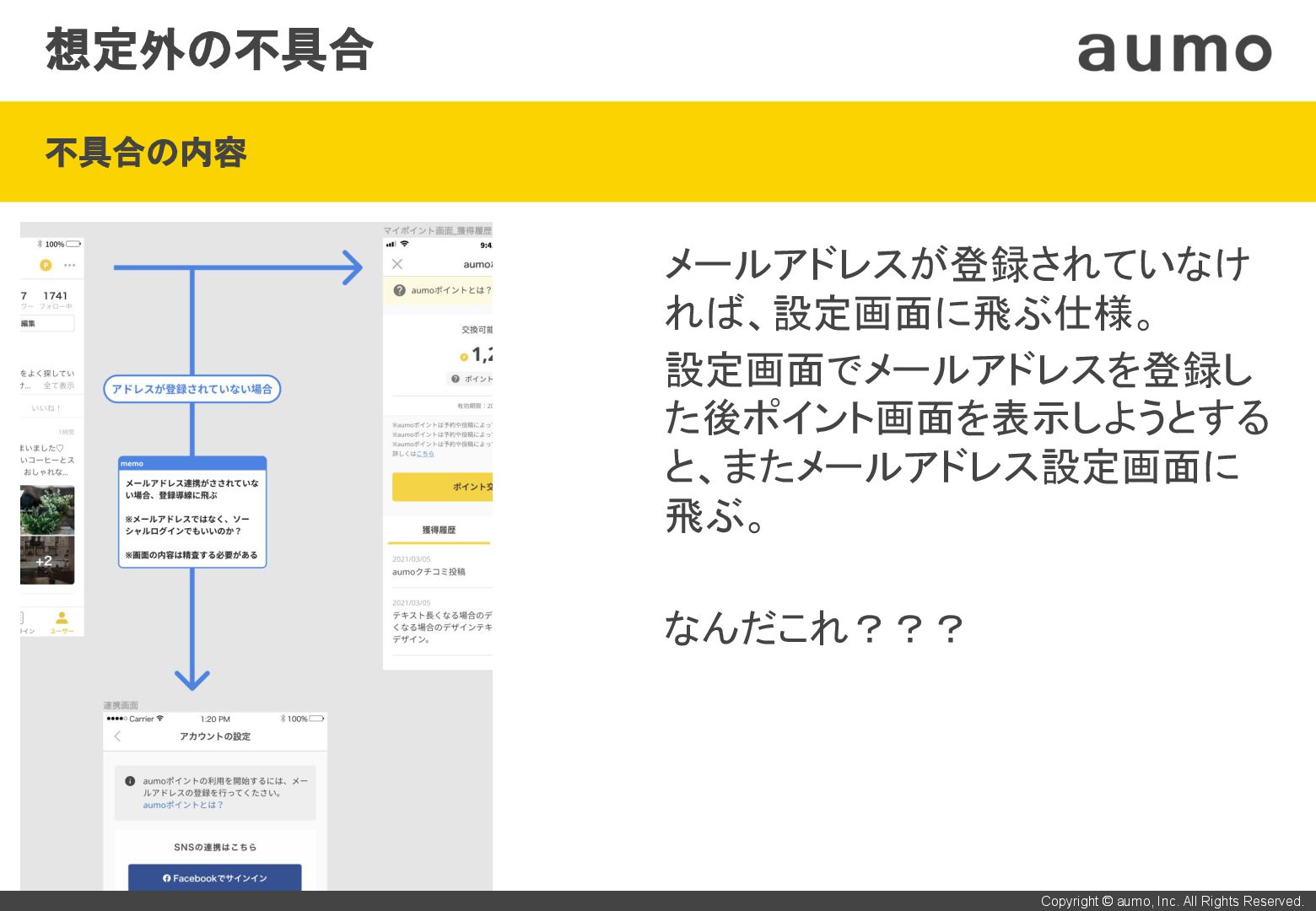This screenshot has width=1316, height=911.
Task: Click the マイポイント画面_獲得履歴 caption
Action: tap(437, 230)
